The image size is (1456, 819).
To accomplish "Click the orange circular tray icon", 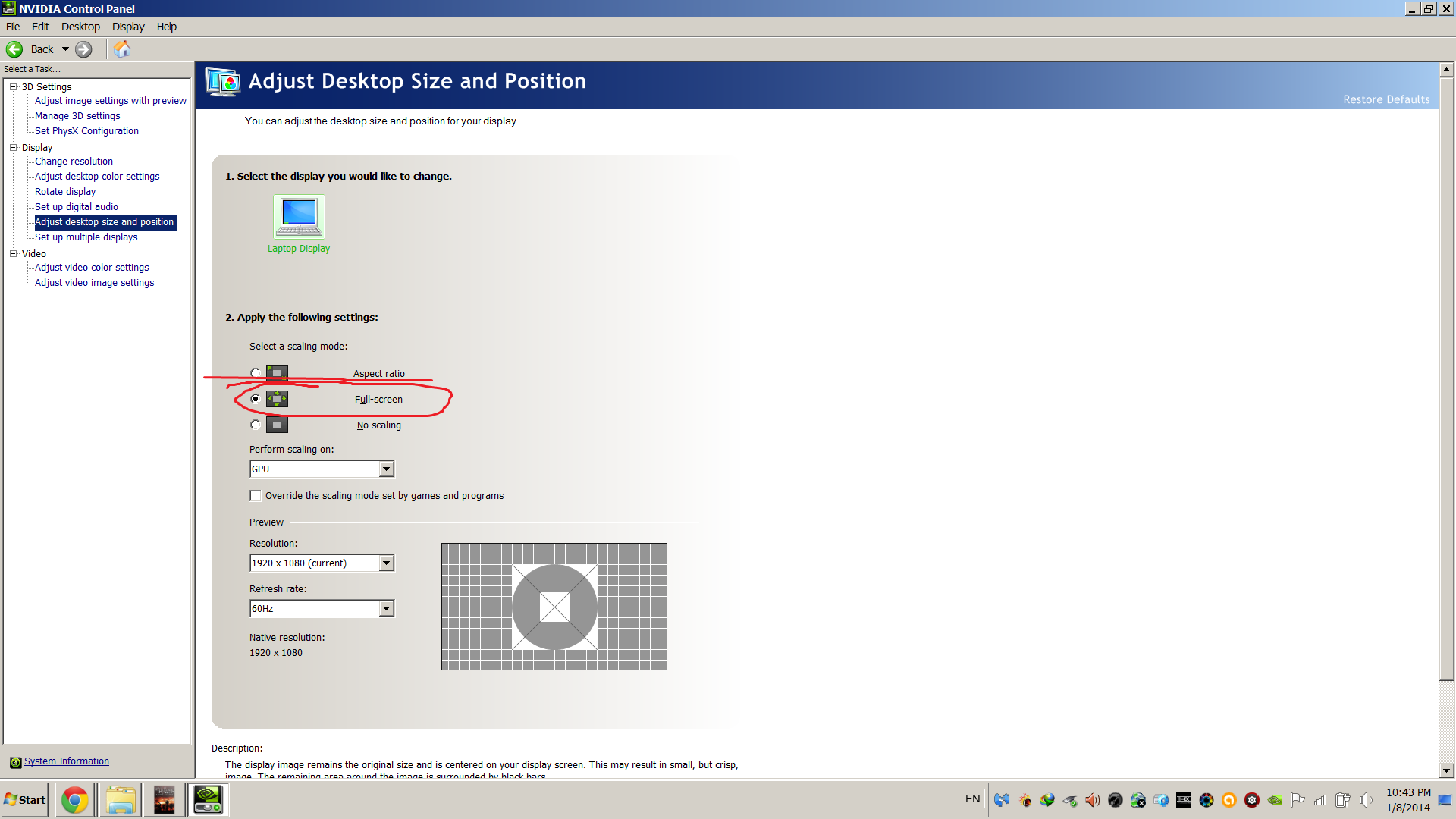I will [1229, 800].
